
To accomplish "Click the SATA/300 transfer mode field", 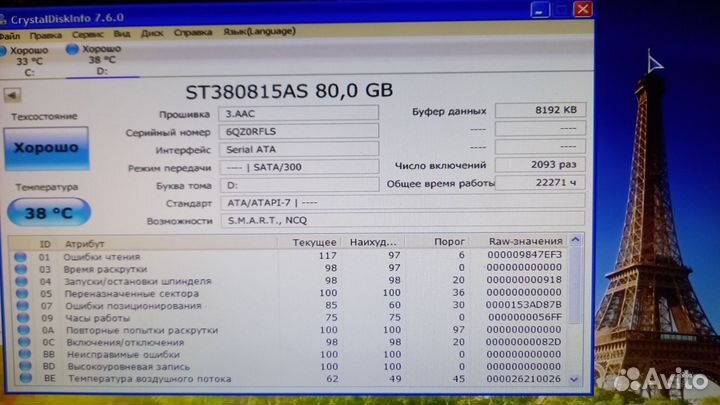I will 299,167.
